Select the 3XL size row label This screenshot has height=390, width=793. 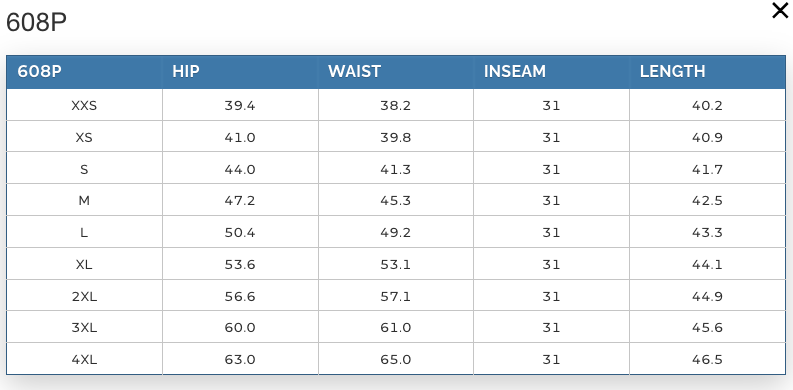coord(84,328)
